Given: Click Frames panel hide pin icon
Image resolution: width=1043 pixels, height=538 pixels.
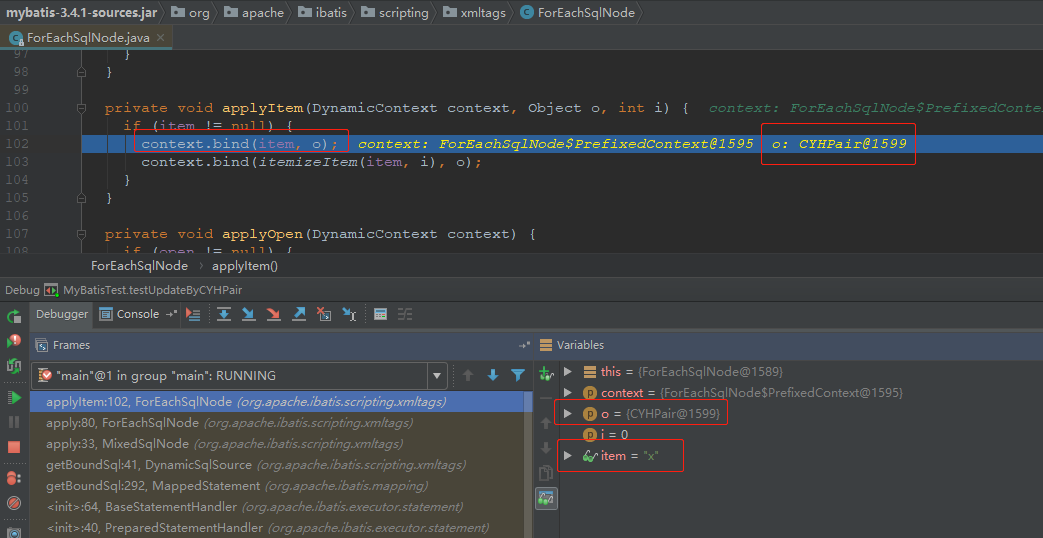Looking at the screenshot, I should [525, 345].
